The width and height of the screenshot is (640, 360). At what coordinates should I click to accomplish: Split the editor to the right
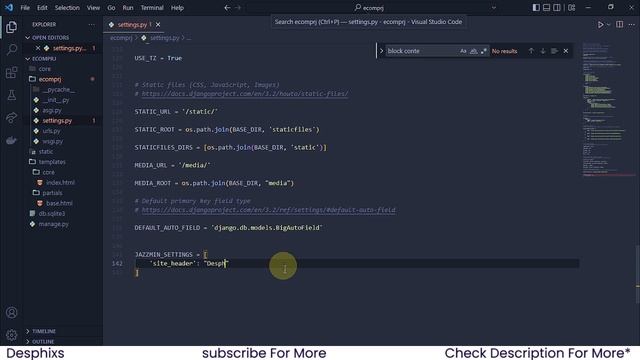[620, 24]
